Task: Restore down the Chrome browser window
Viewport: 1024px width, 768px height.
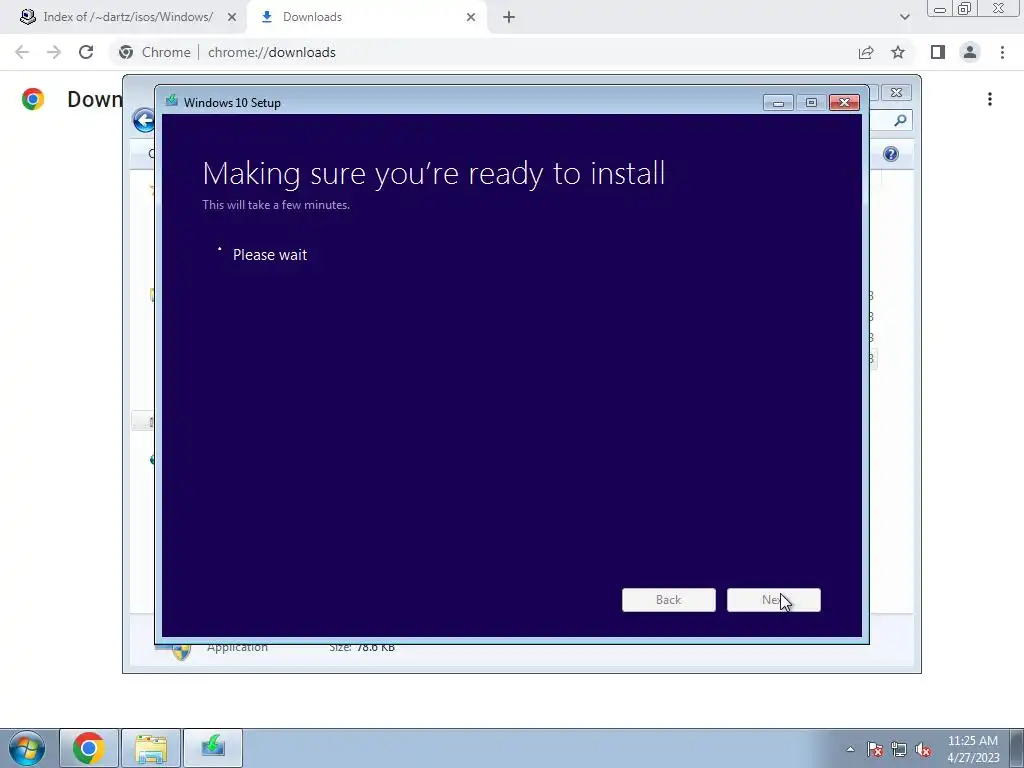Action: (x=965, y=9)
